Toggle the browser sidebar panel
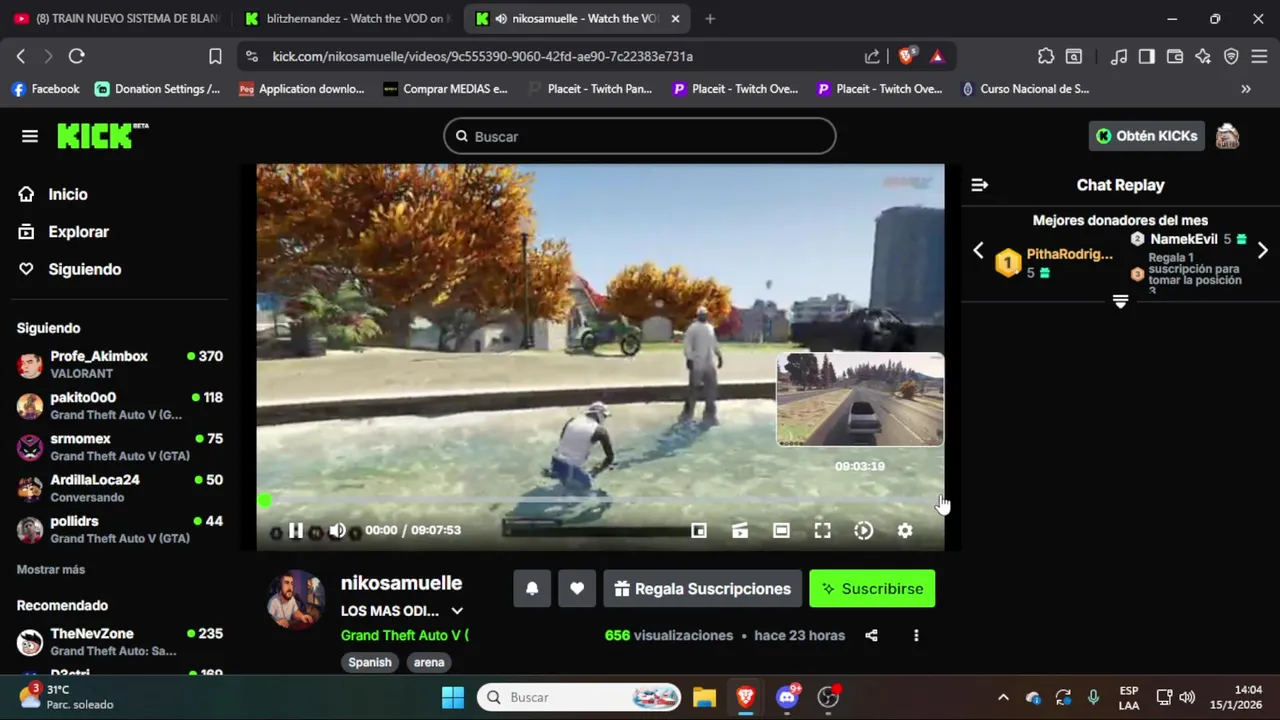1280x720 pixels. 1147,57
